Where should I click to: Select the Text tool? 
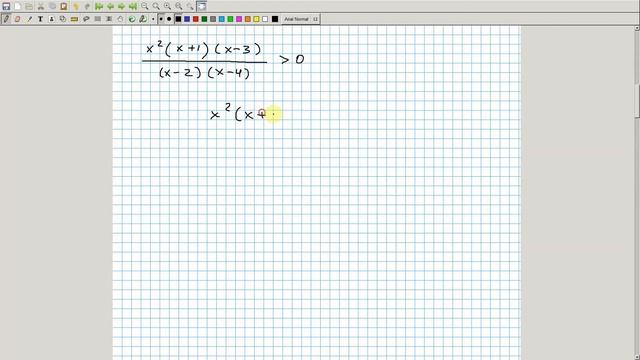pyautogui.click(x=40, y=19)
